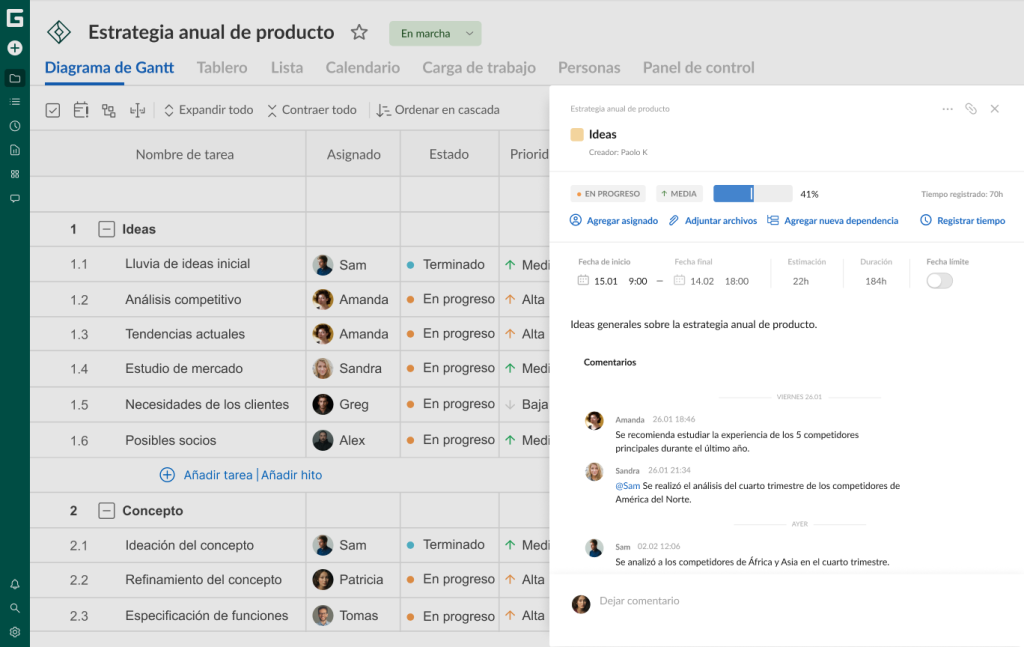This screenshot has height=647, width=1024.
Task: Toggle the select tasks checkbox in toolbar
Action: click(x=53, y=110)
